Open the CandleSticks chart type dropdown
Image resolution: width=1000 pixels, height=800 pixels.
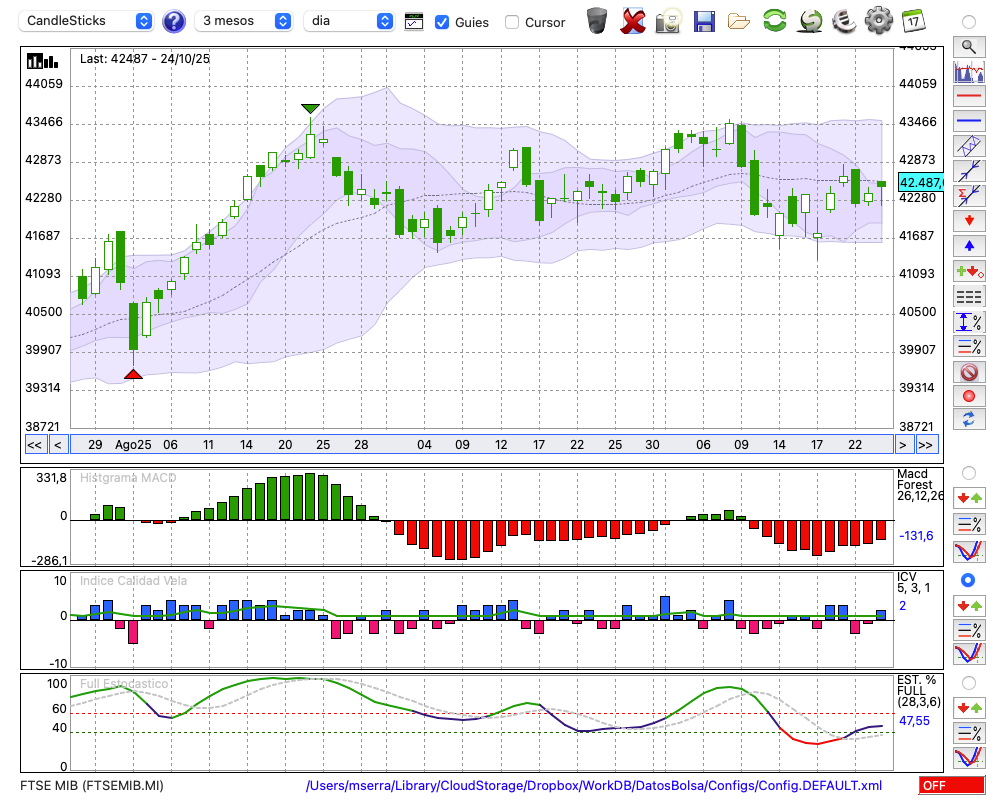pyautogui.click(x=88, y=21)
